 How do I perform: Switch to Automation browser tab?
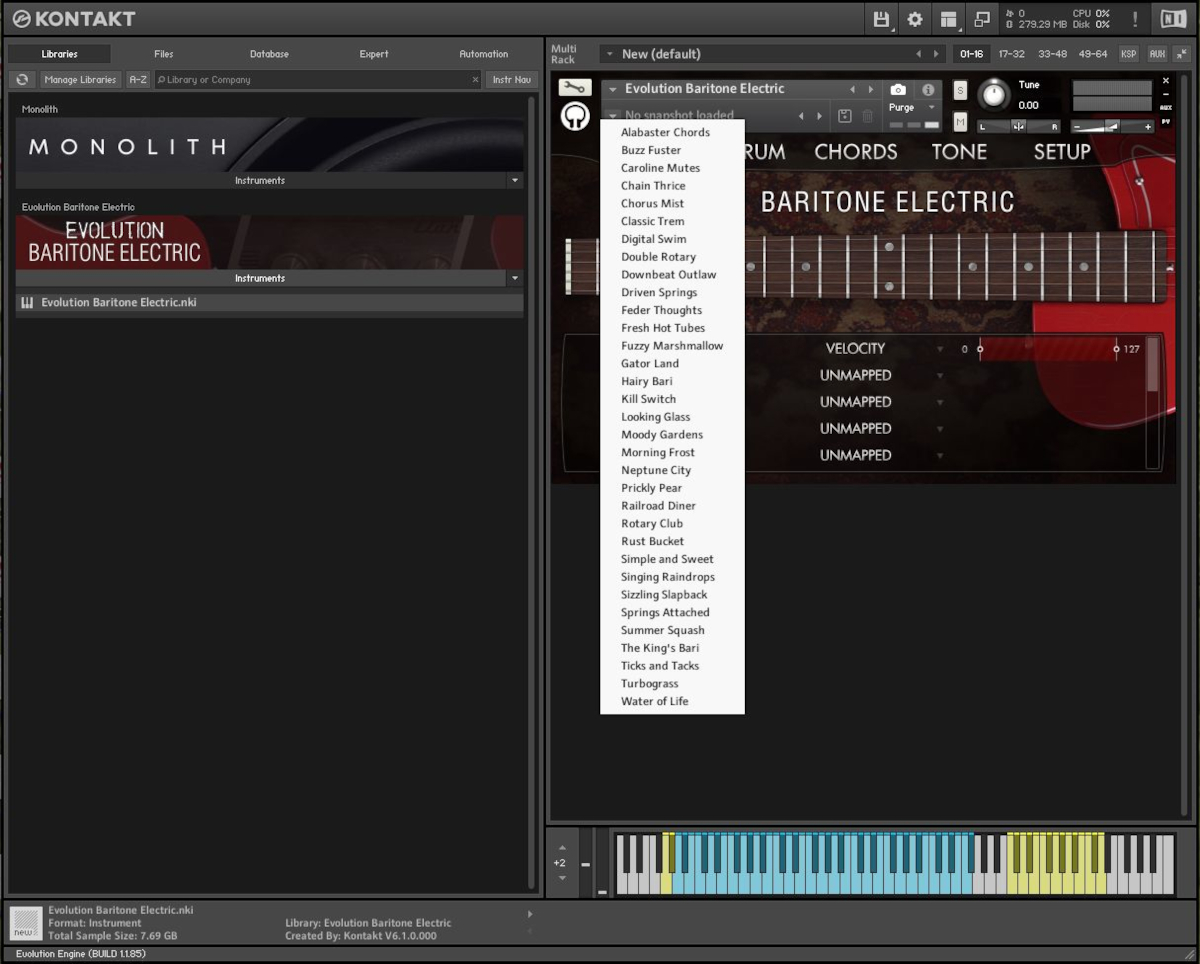483,54
